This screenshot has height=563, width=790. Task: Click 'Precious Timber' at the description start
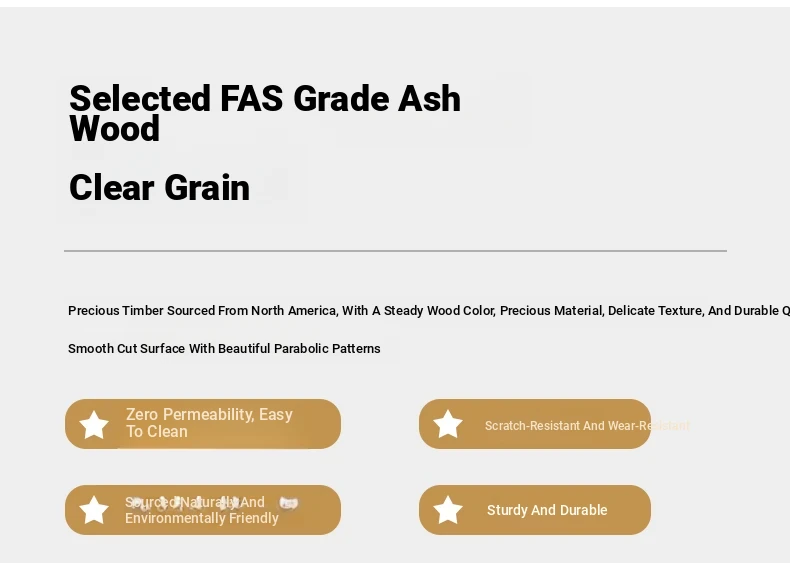pyautogui.click(x=116, y=310)
